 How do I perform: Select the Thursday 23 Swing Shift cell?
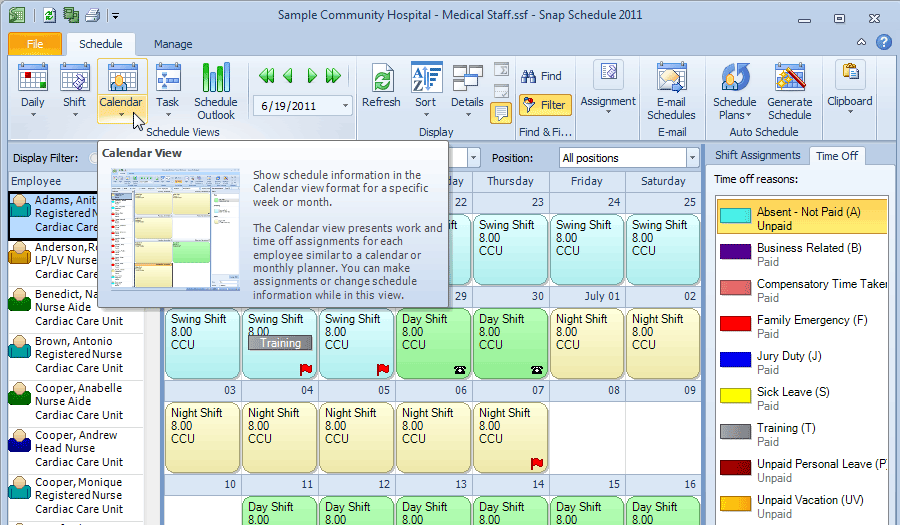click(510, 250)
